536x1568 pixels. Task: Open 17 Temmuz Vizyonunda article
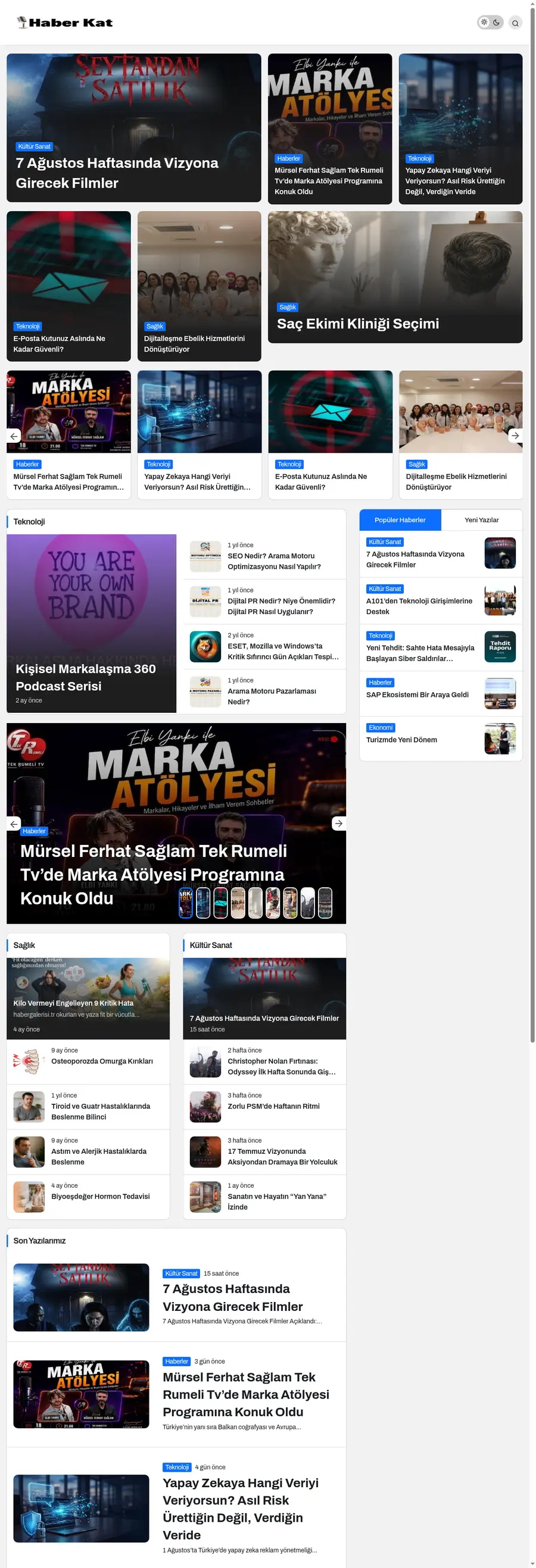[283, 1157]
